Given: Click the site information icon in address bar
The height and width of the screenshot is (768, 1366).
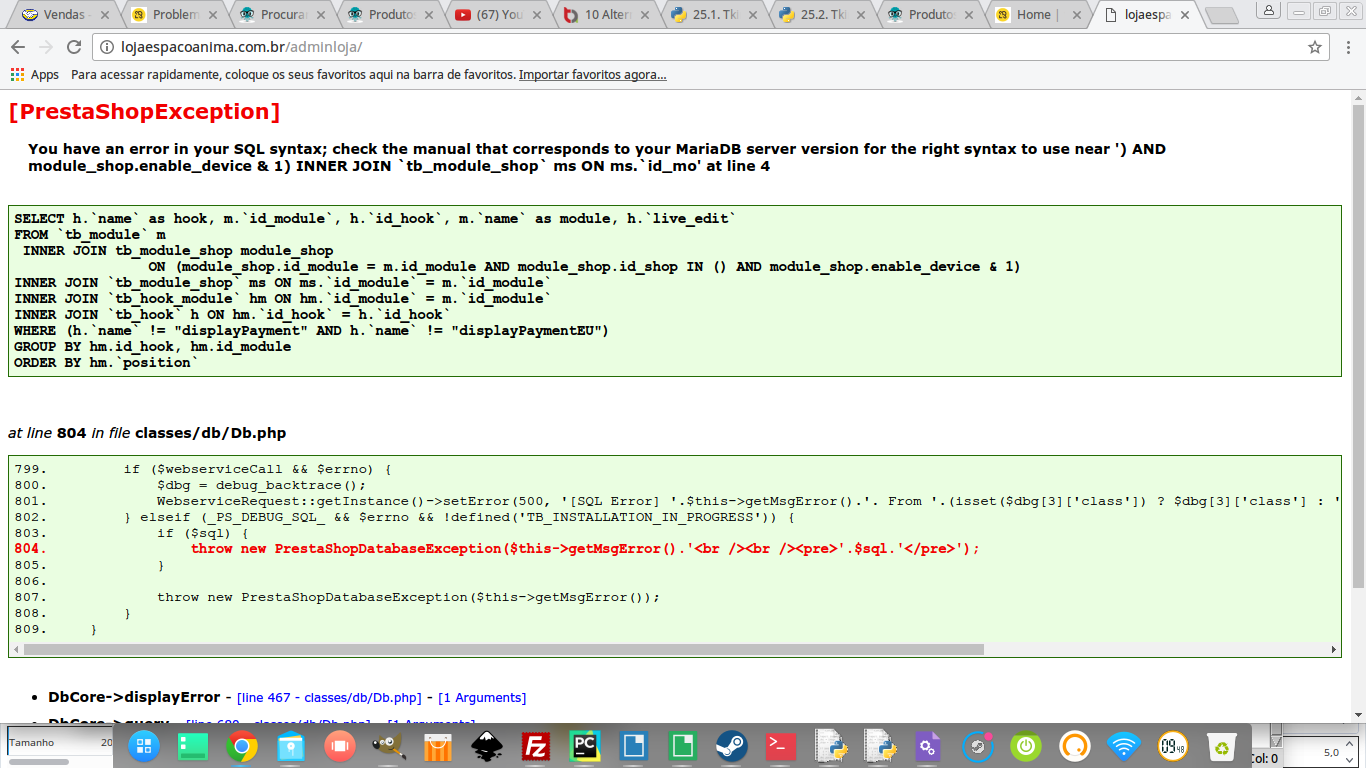Looking at the screenshot, I should (x=107, y=47).
